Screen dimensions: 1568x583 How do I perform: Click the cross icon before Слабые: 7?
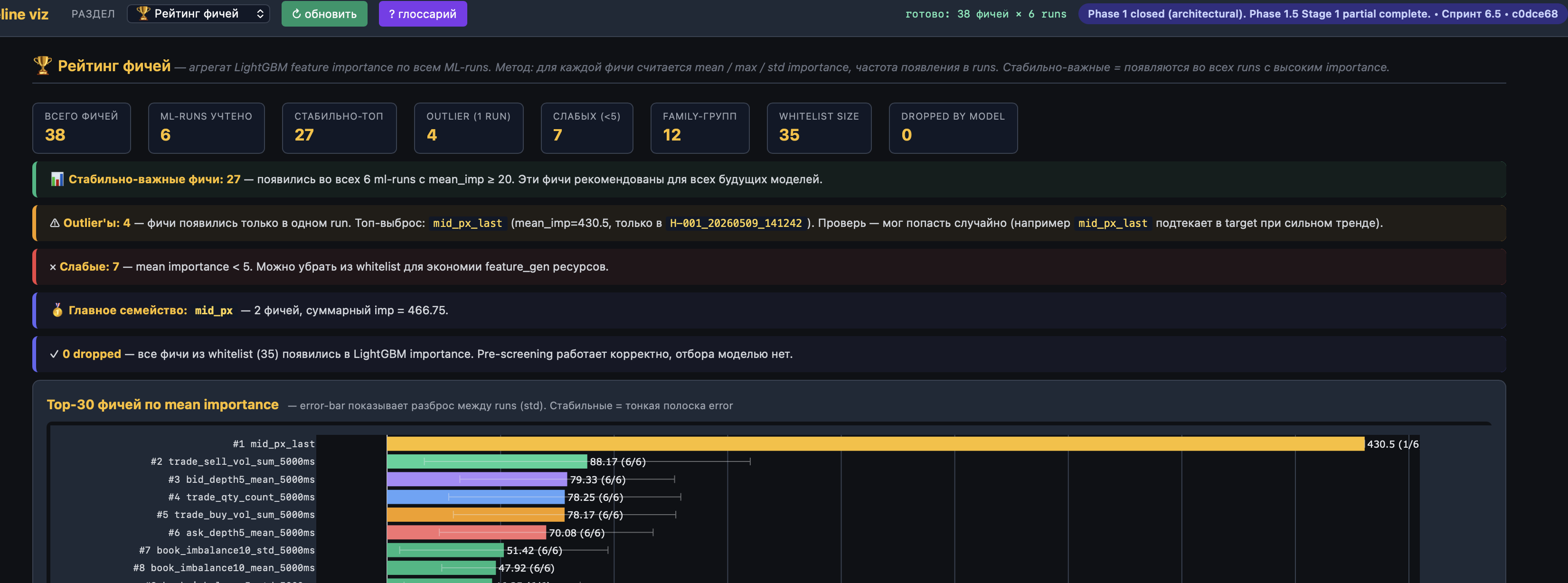(x=53, y=267)
